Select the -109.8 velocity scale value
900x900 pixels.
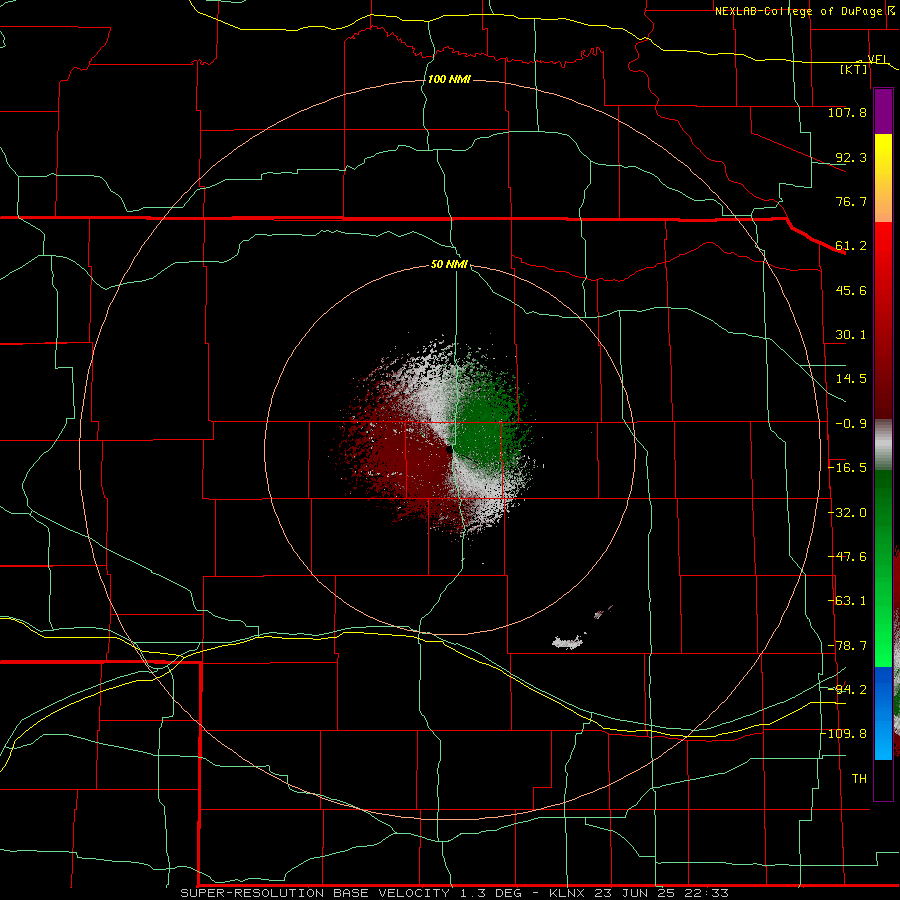click(x=844, y=734)
